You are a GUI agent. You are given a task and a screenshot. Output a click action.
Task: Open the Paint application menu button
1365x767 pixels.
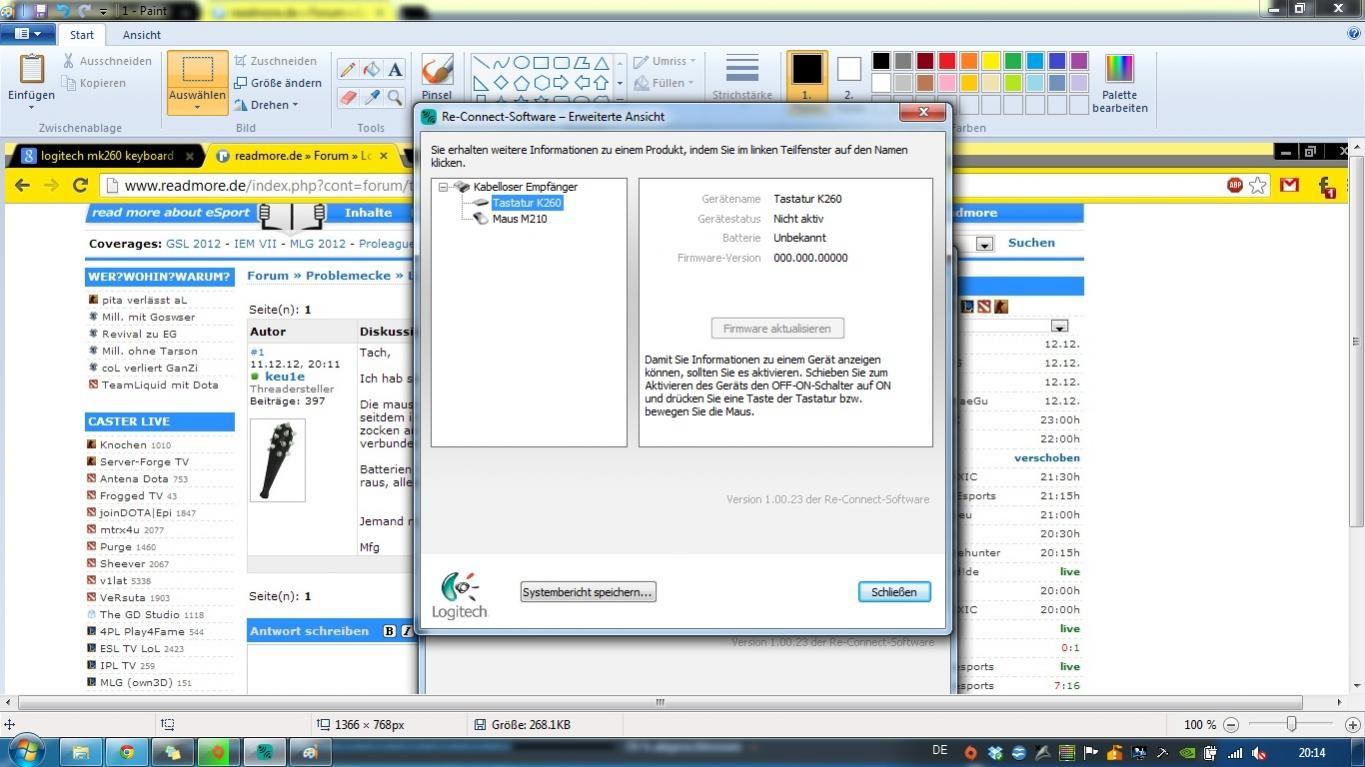point(28,34)
